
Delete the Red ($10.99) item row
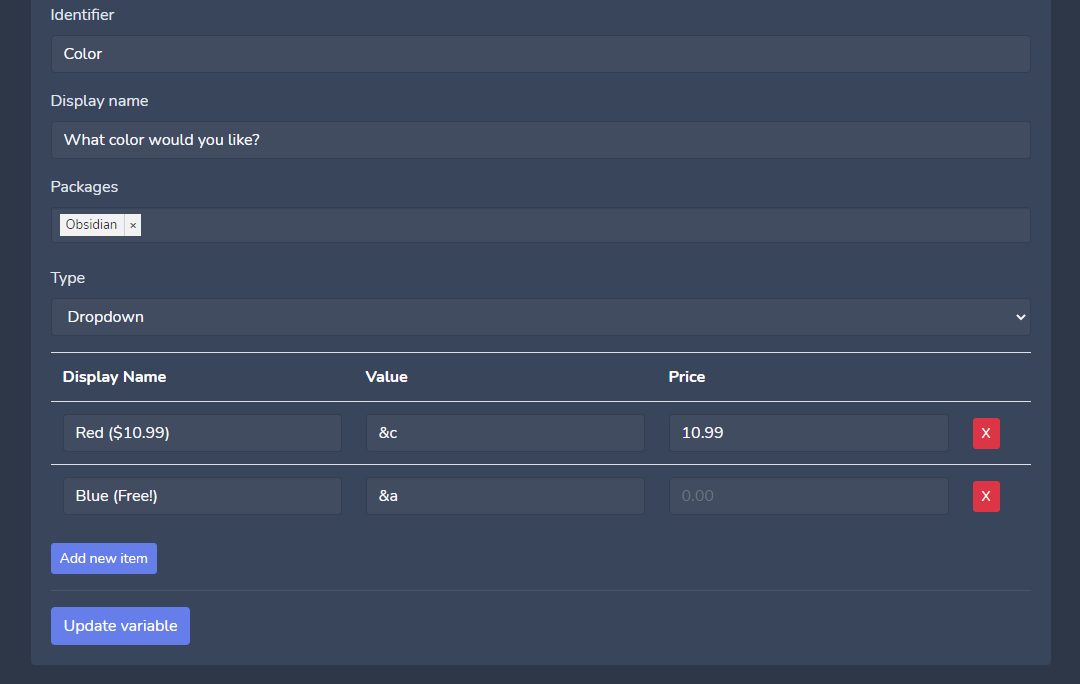point(986,433)
